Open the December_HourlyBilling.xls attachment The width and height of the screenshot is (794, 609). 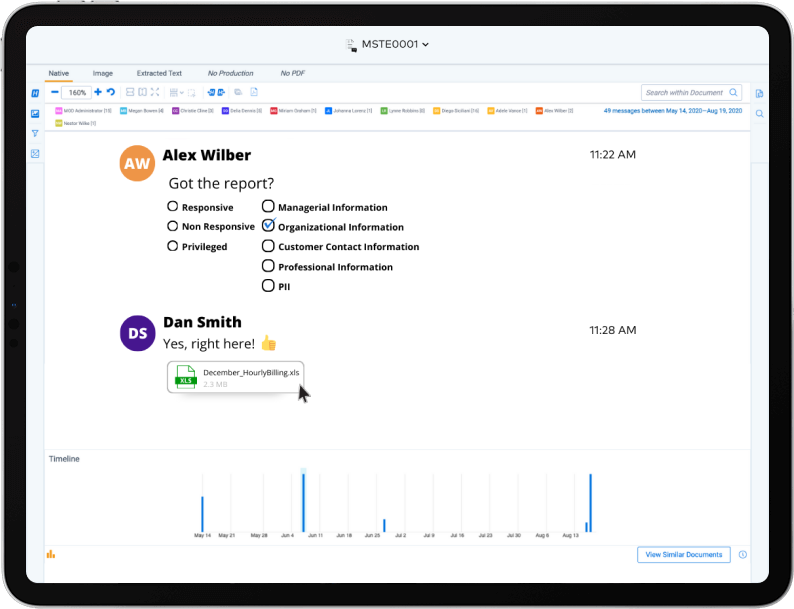(236, 376)
